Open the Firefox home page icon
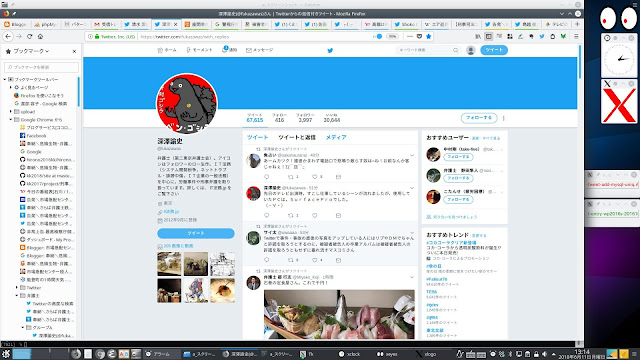Image resolution: width=640 pixels, height=360 pixels. tap(40, 36)
